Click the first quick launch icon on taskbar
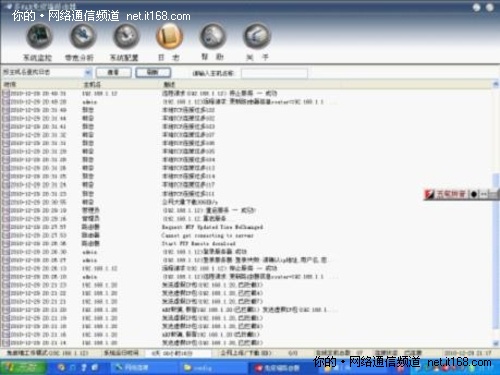This screenshot has height=375, width=500. coord(61,367)
